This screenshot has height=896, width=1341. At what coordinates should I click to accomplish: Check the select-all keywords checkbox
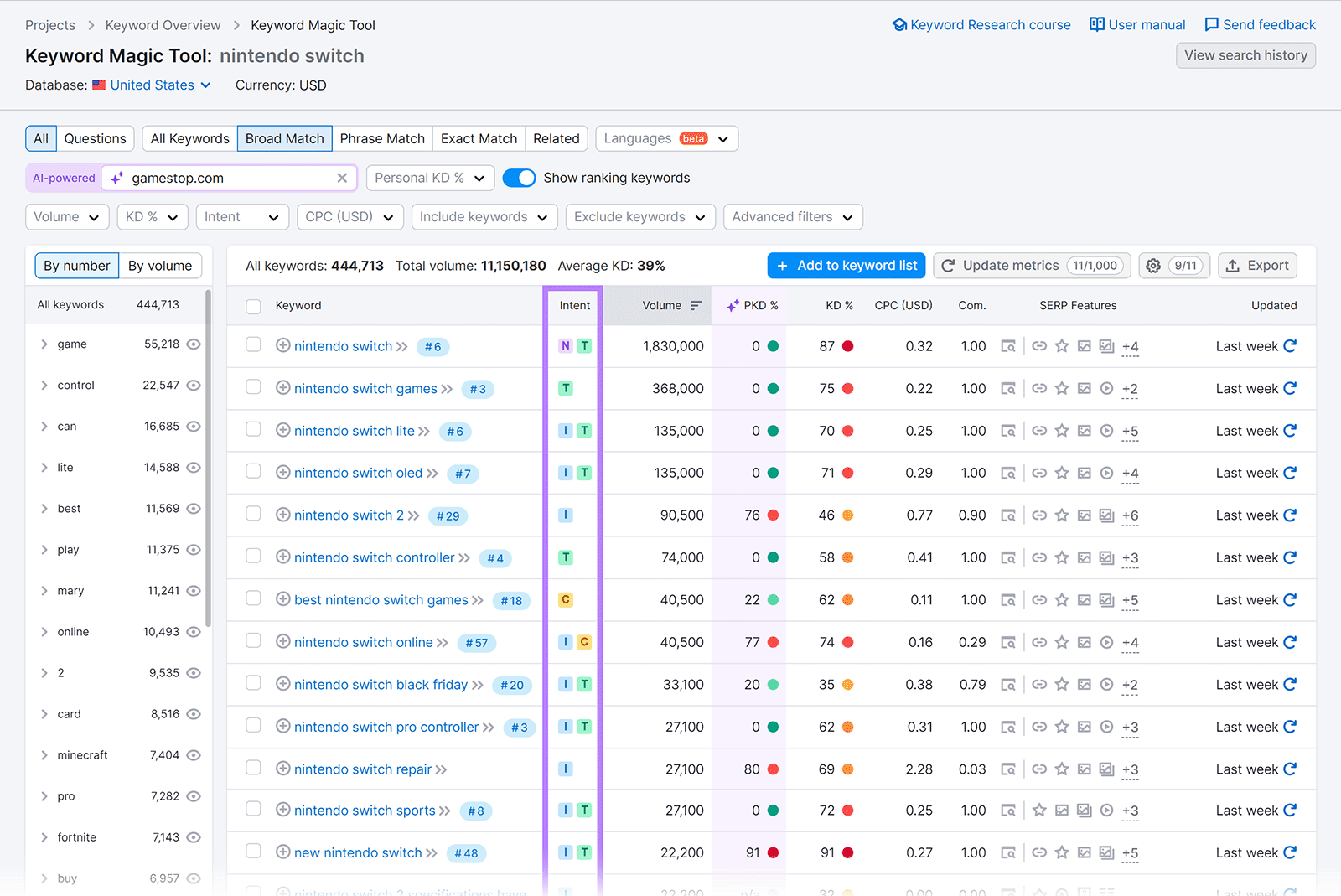coord(253,306)
